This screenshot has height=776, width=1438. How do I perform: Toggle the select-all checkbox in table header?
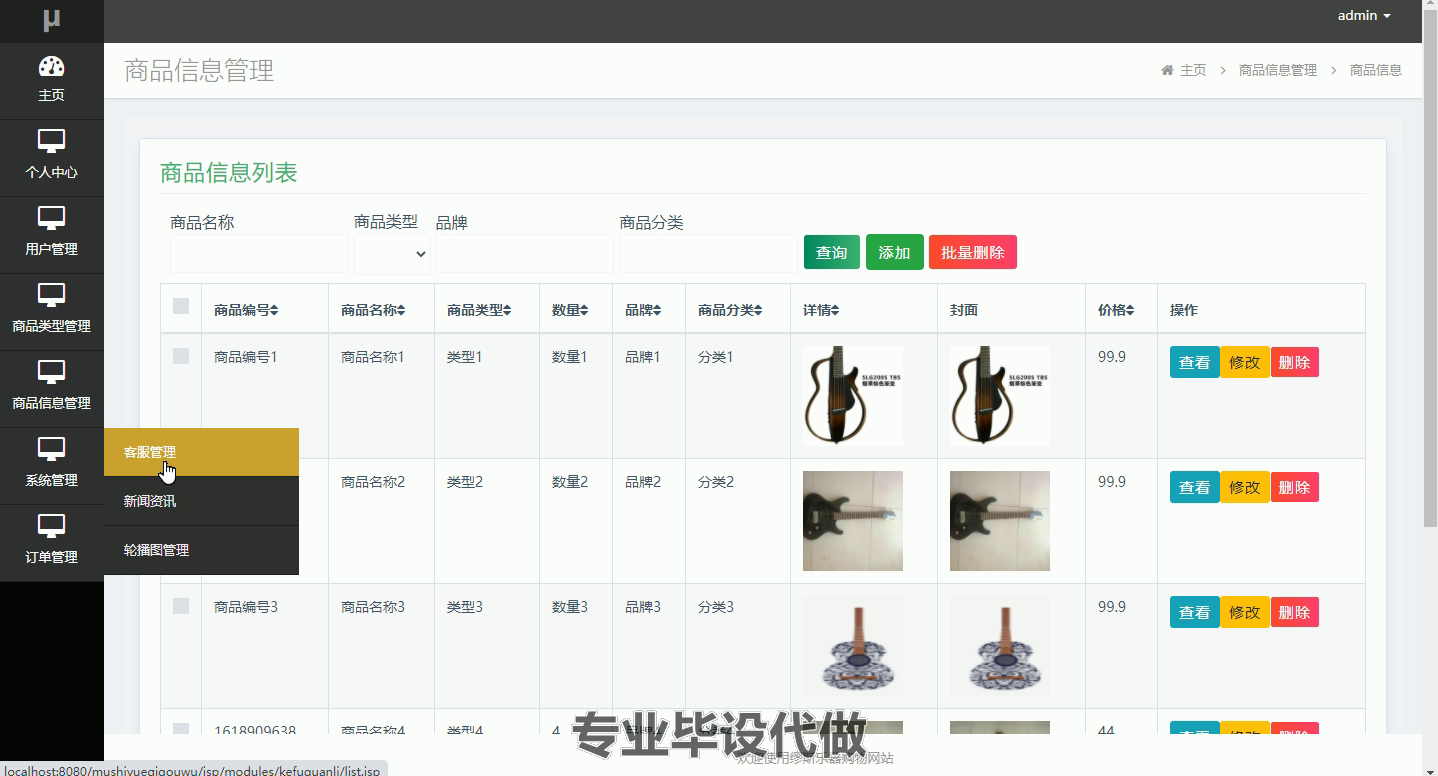[x=181, y=306]
